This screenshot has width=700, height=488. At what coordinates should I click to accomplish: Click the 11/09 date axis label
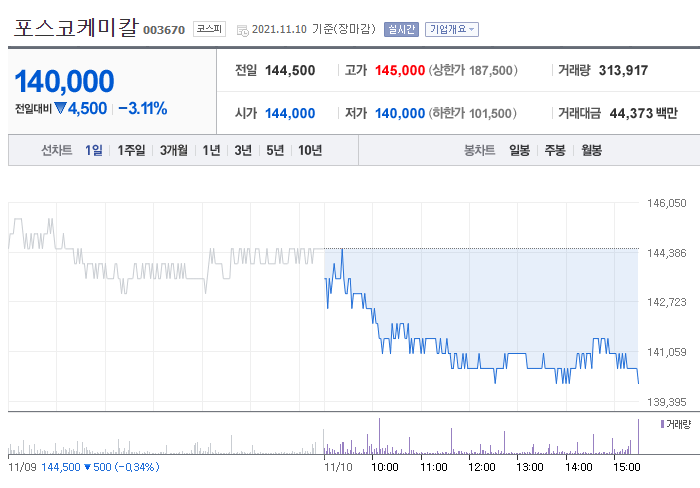click(x=22, y=467)
